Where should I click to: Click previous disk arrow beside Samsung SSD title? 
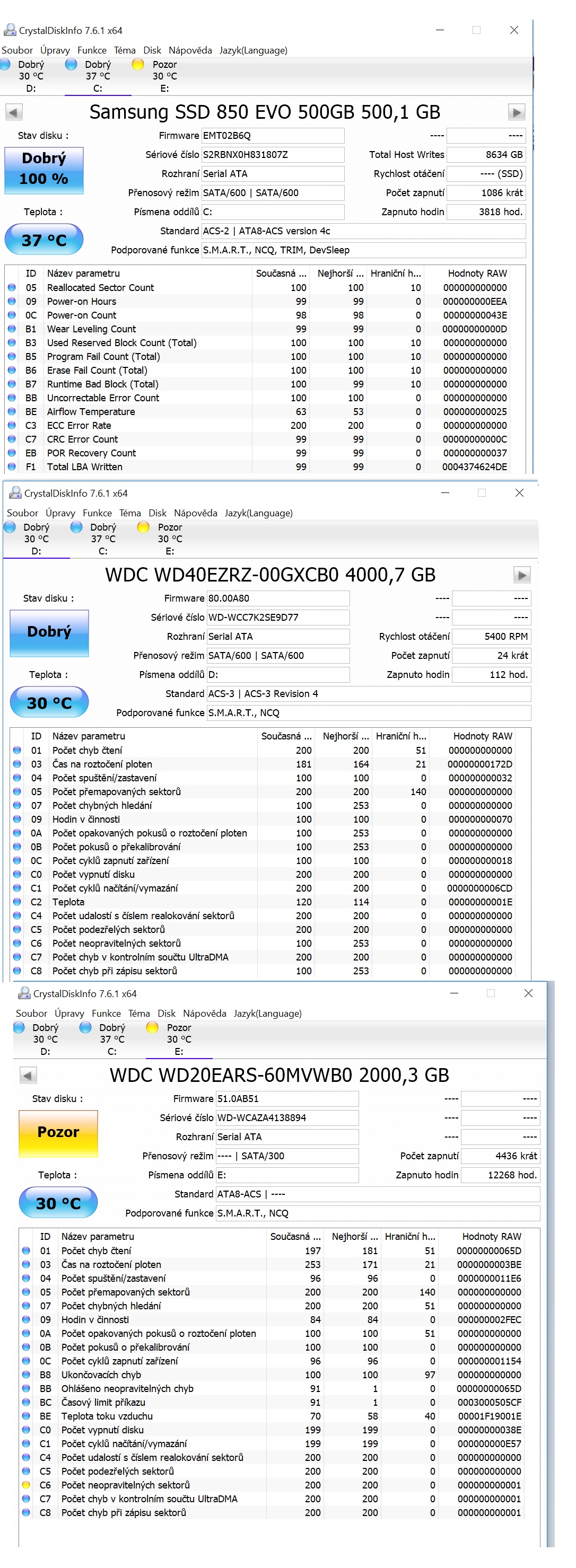[14, 112]
